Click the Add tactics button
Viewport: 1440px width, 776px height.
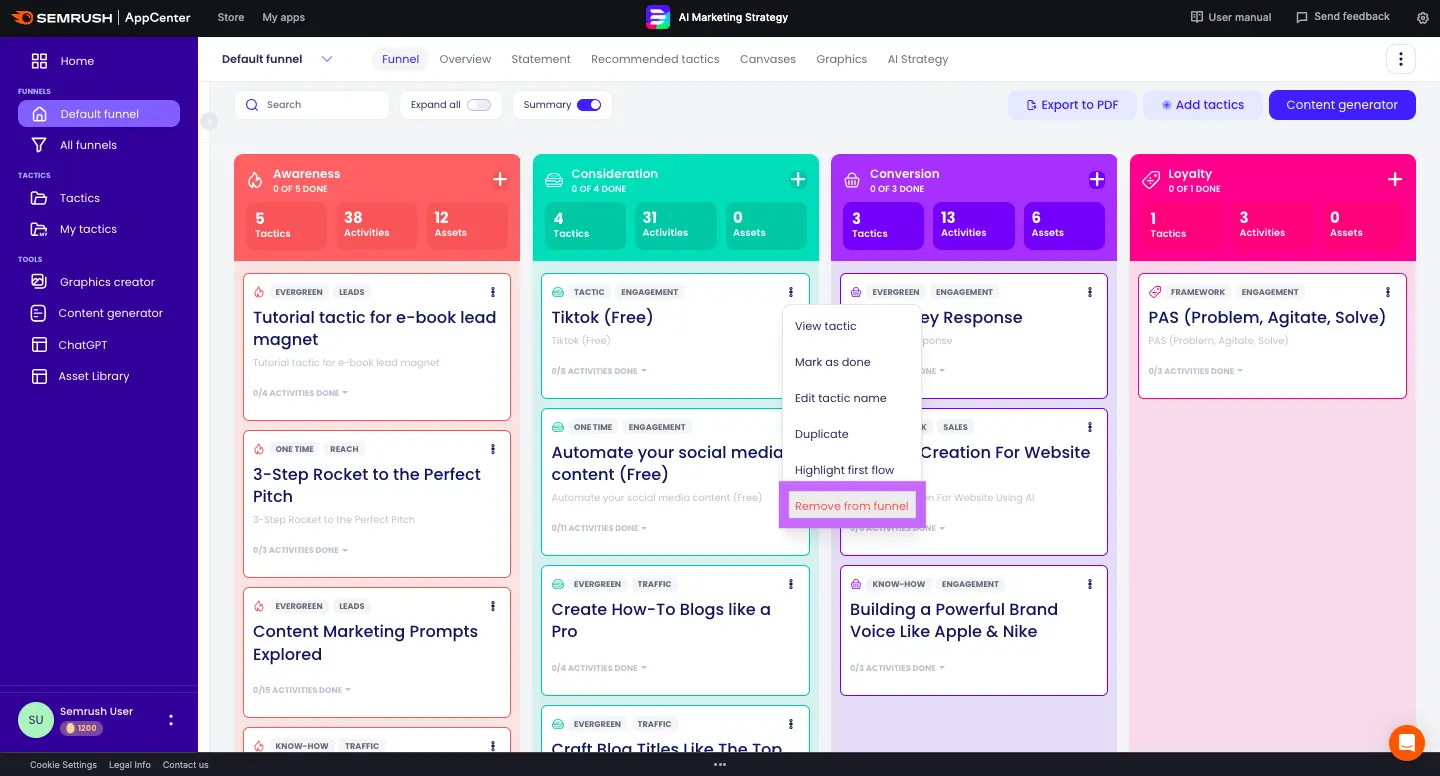1201,105
